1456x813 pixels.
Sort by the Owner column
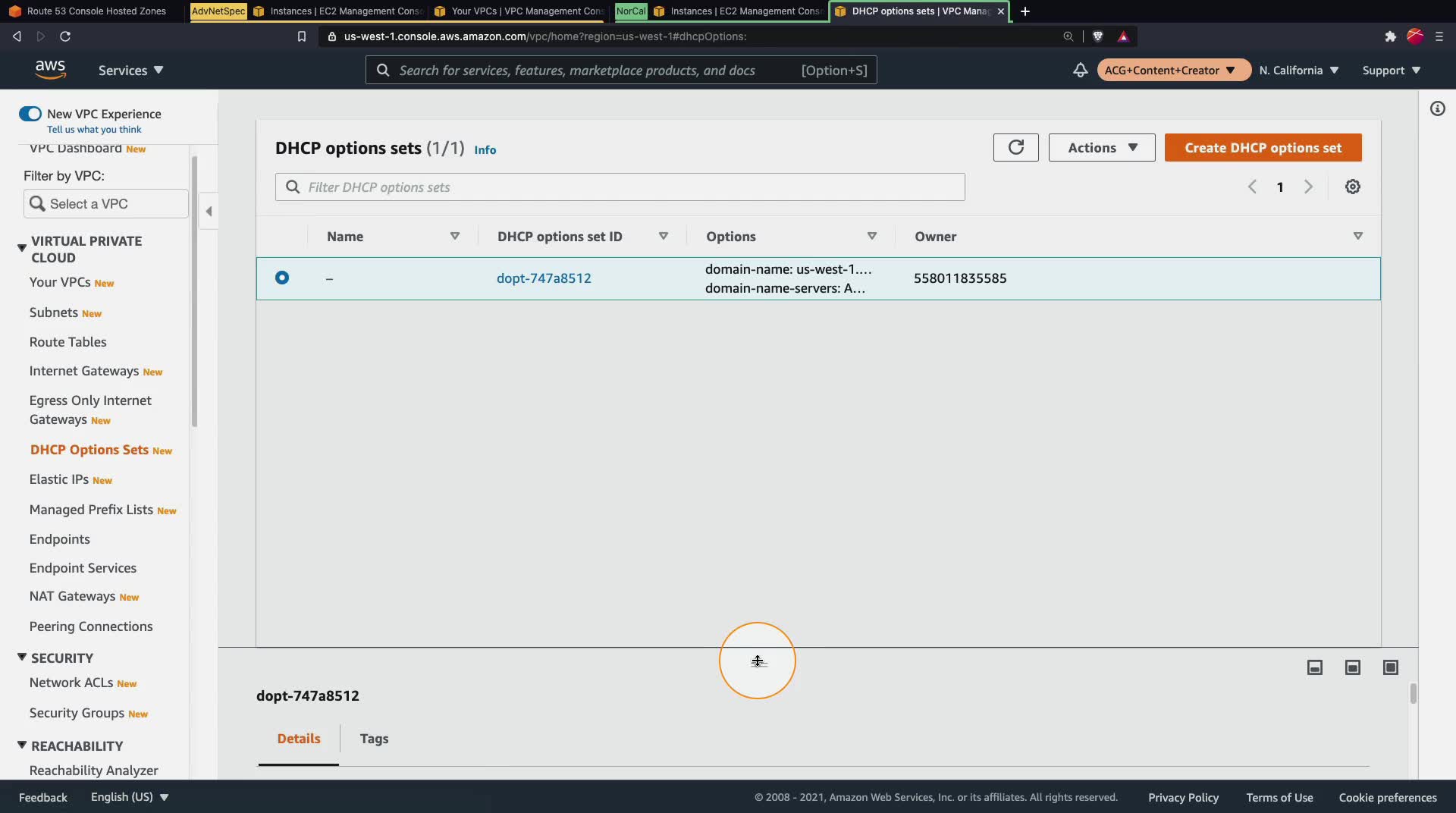[1358, 236]
